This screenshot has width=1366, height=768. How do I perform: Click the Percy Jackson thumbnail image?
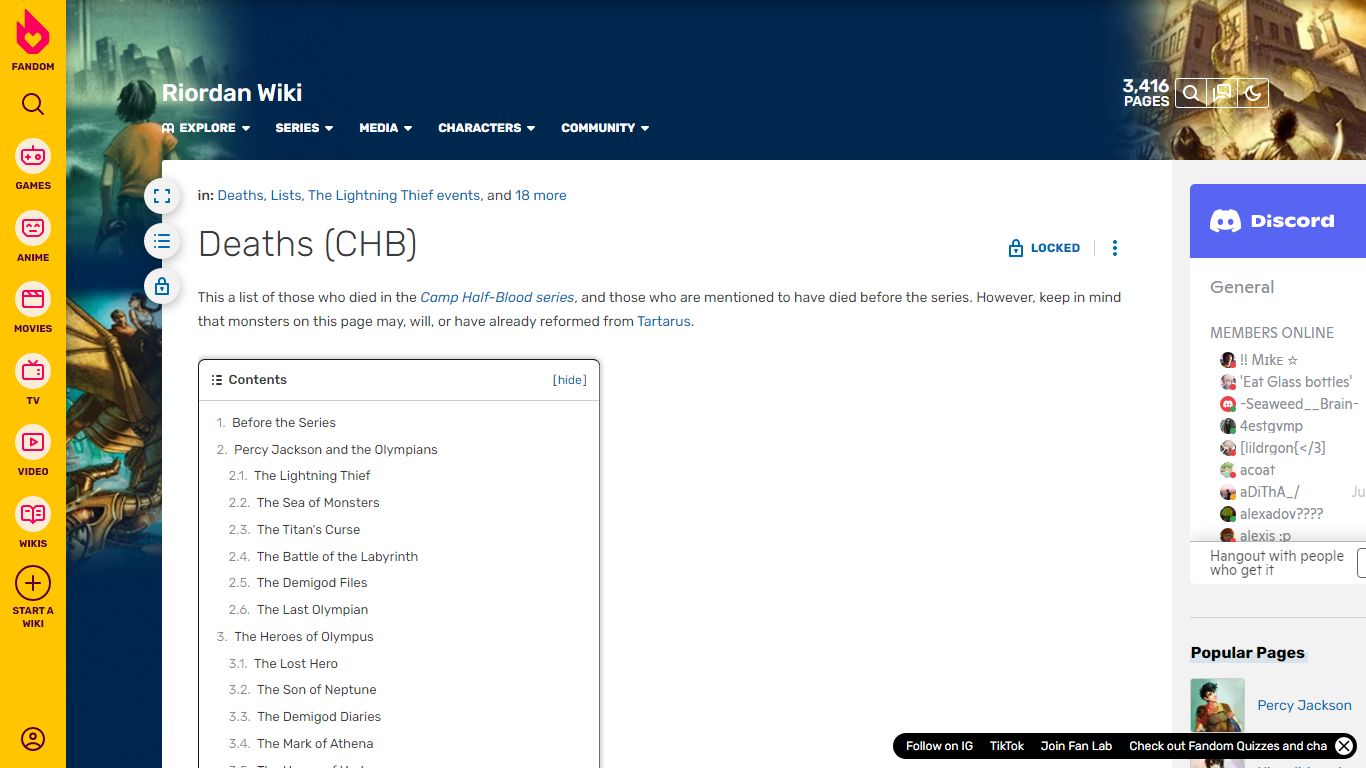1217,705
